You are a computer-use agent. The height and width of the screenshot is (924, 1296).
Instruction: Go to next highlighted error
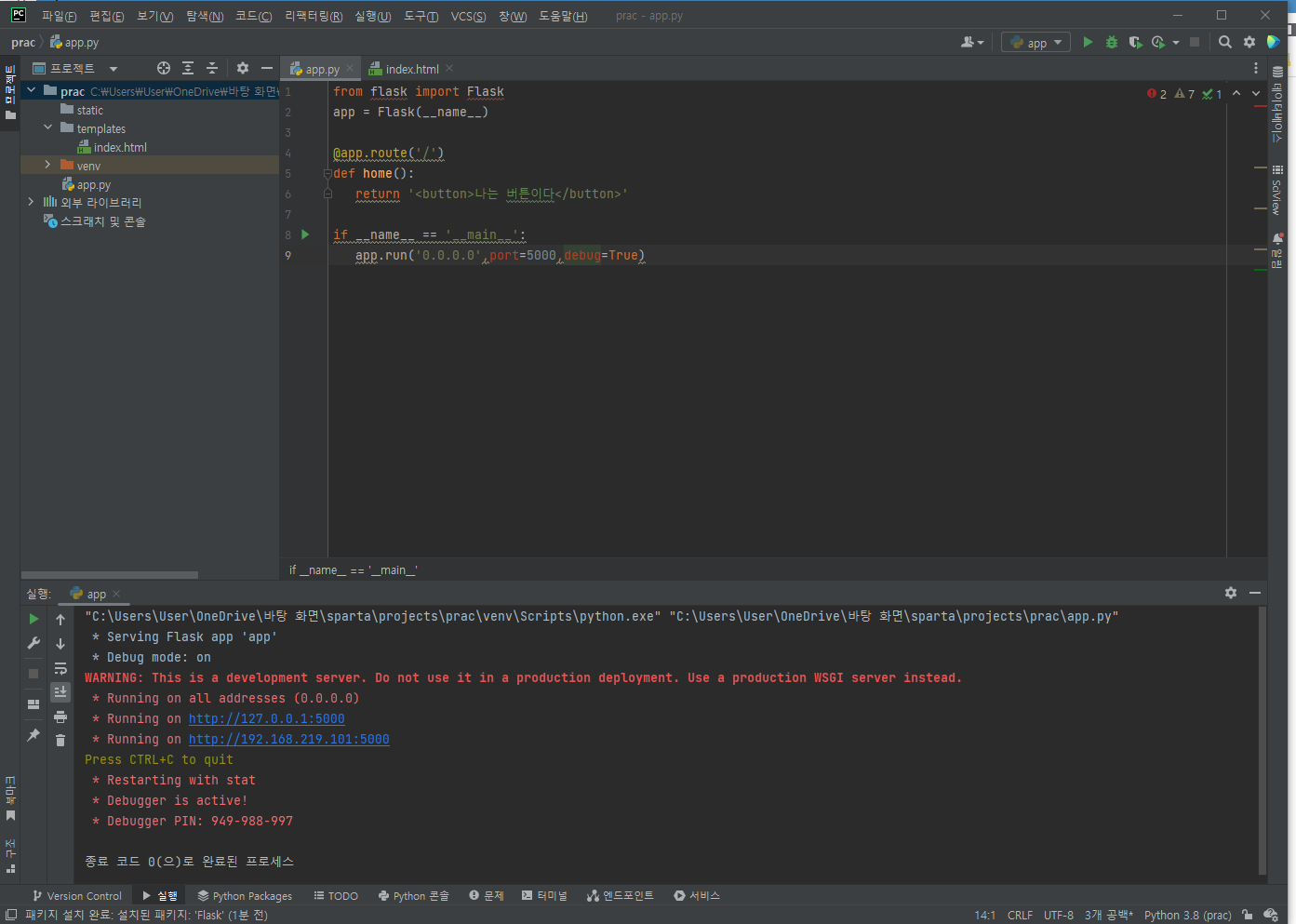1256,93
